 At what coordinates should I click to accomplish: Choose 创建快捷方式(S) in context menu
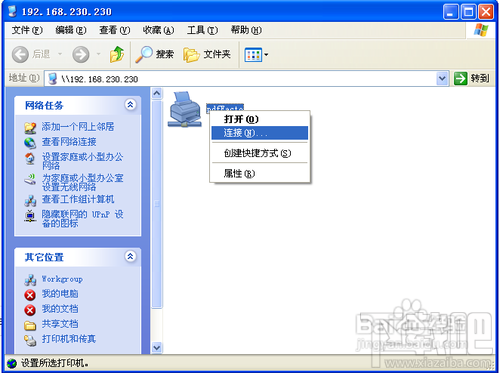(260, 153)
